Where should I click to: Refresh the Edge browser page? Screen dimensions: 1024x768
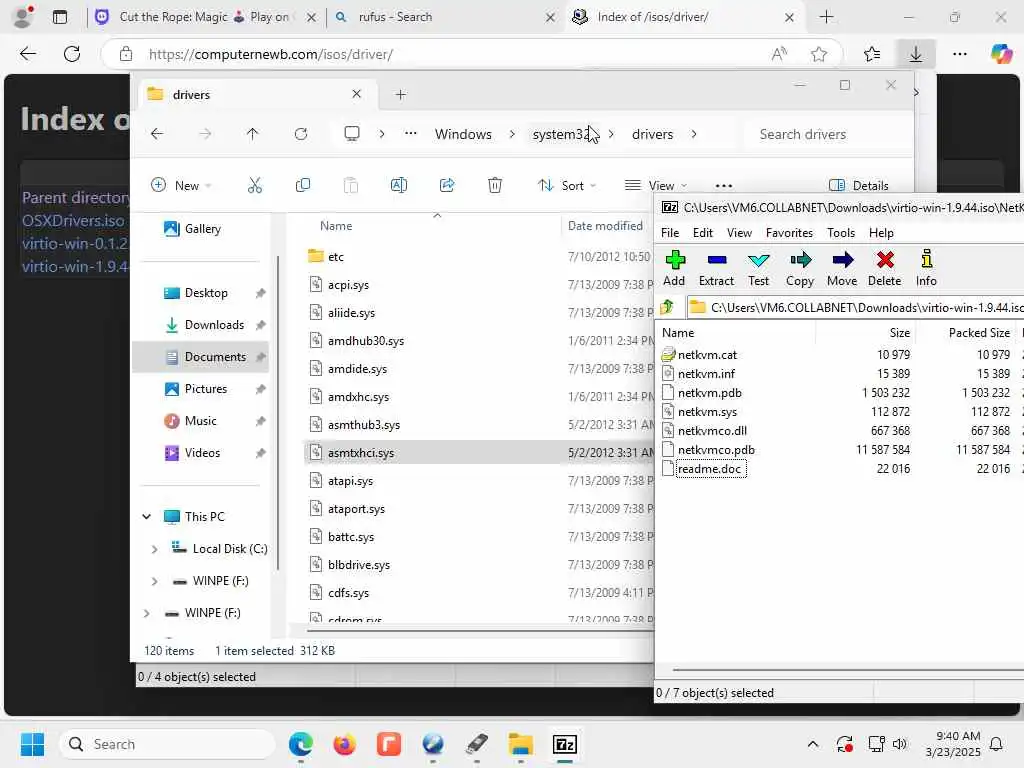coord(72,54)
